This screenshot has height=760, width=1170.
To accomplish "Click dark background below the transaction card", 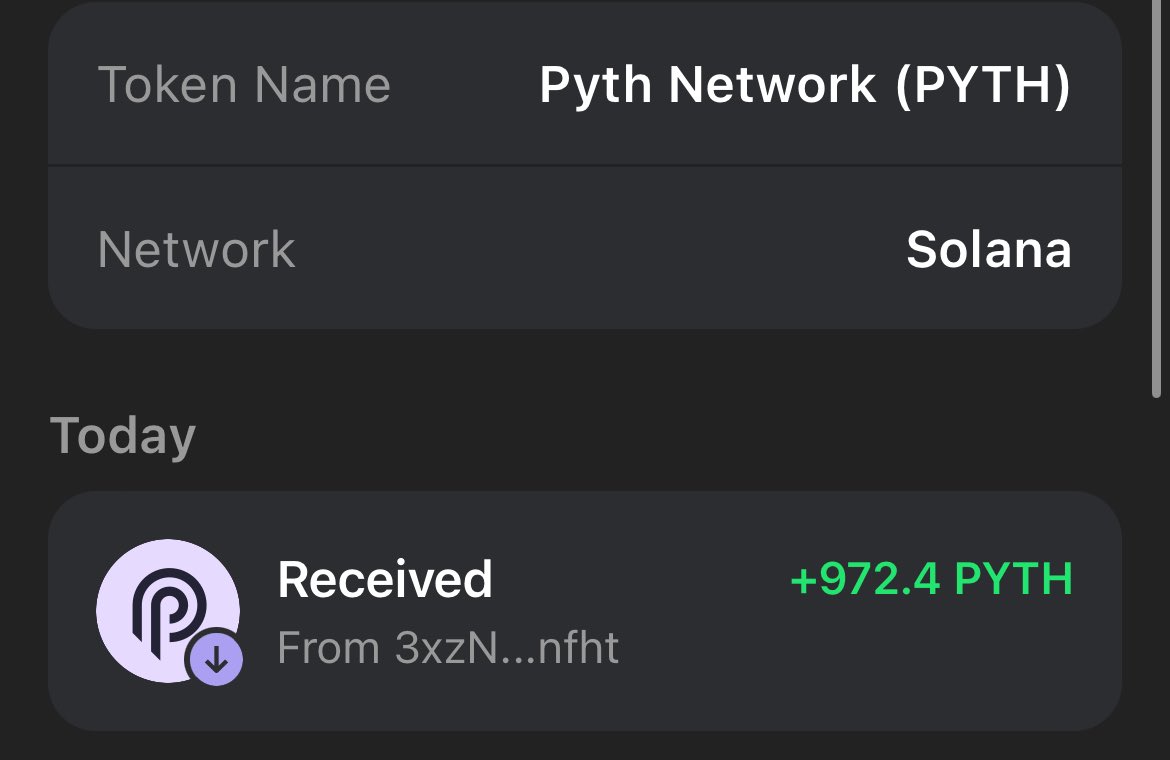I will tap(584, 748).
